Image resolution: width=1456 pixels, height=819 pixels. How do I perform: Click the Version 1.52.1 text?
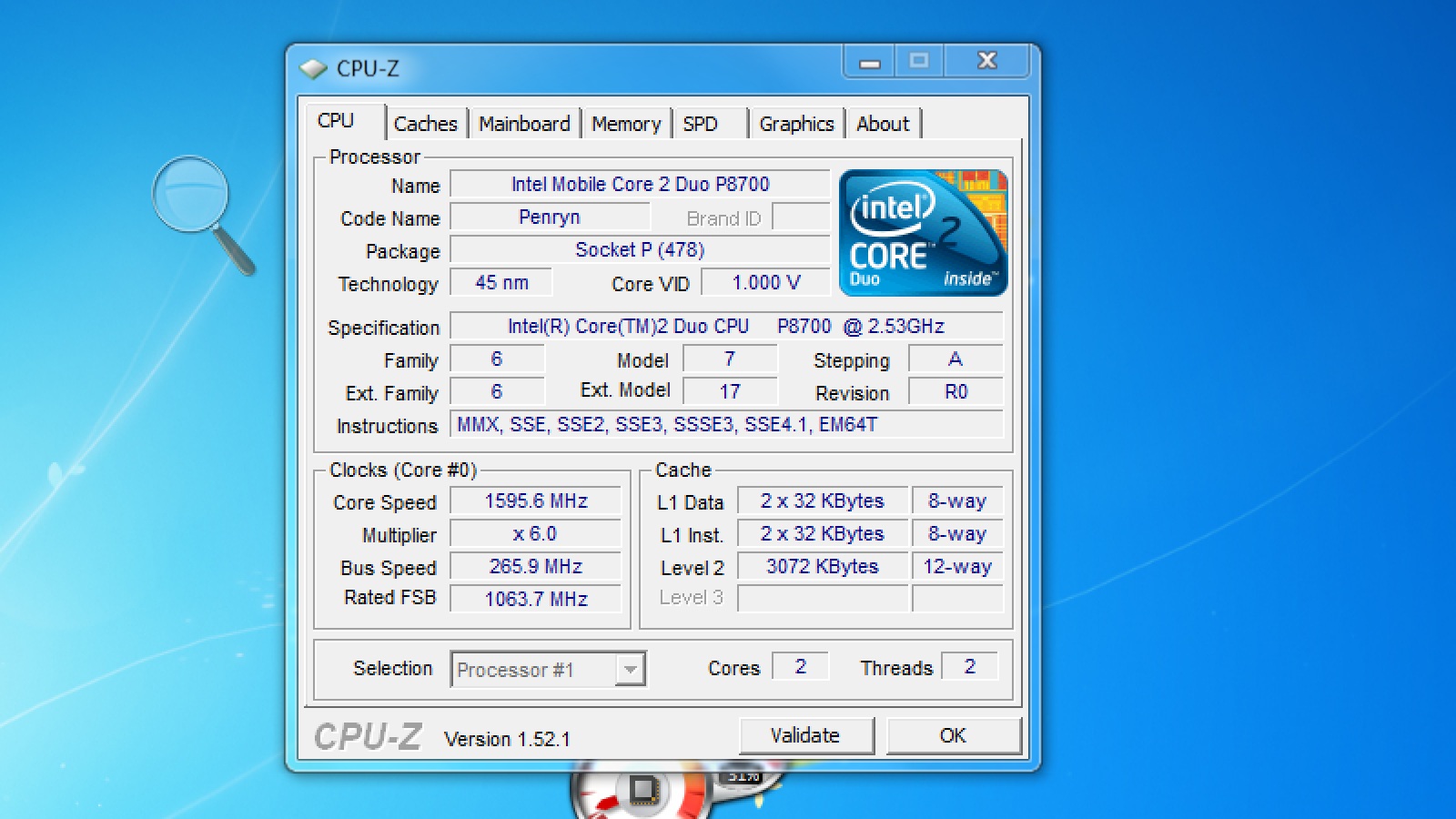pyautogui.click(x=507, y=739)
